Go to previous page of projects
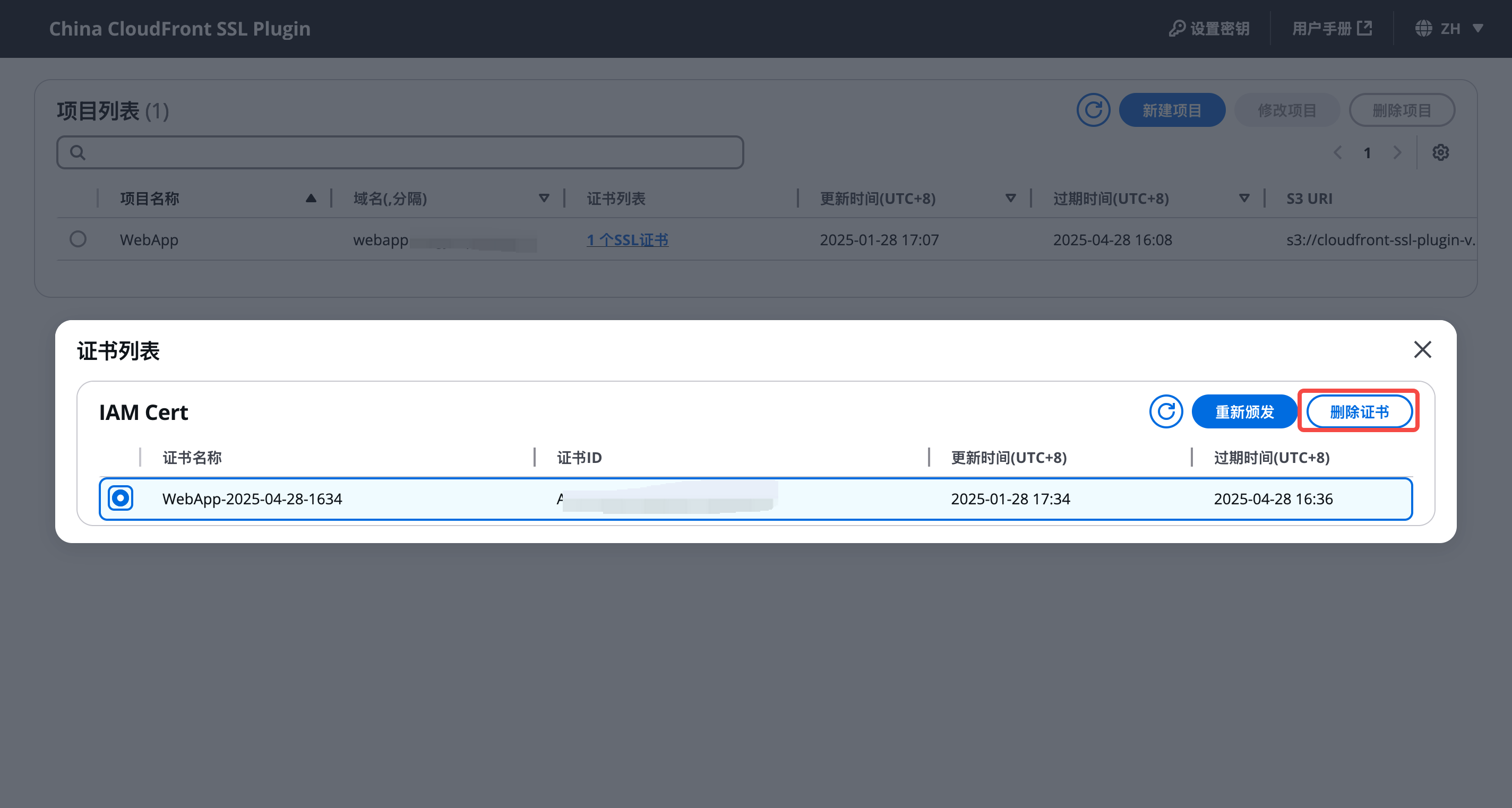Screen dimensions: 1512x808 click(1337, 152)
